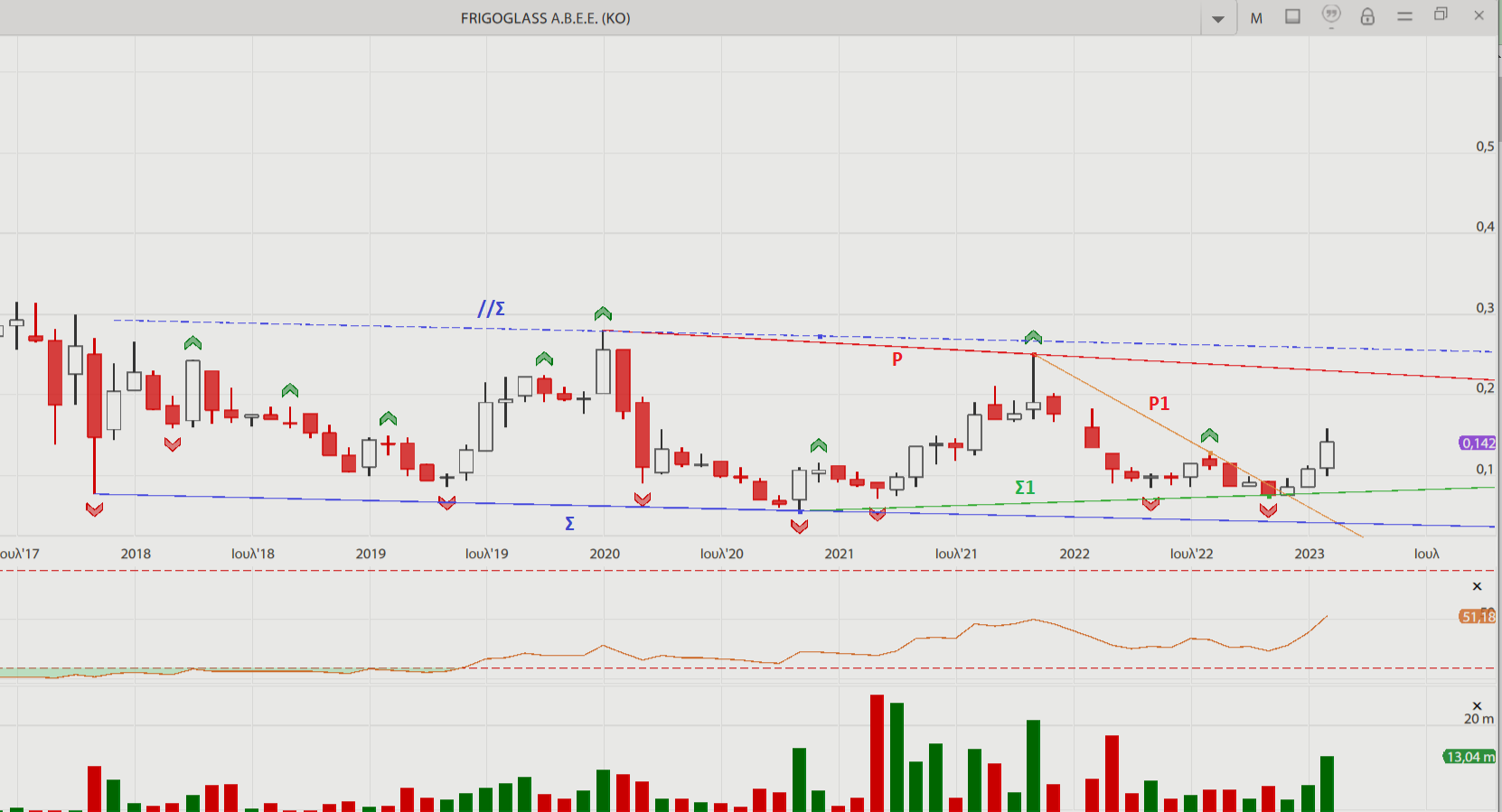Toggle the chart lock padlock icon
This screenshot has height=812, width=1502.
coord(1367,16)
